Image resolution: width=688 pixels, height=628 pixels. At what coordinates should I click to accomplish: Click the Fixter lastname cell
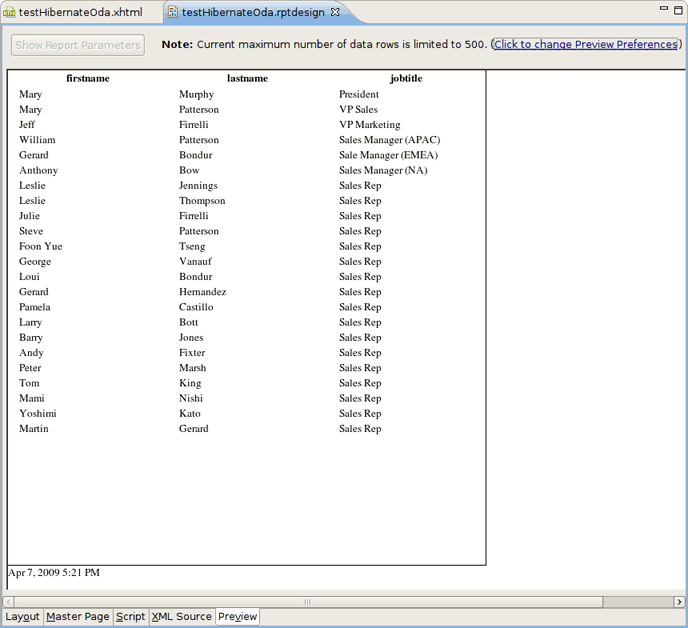point(192,353)
